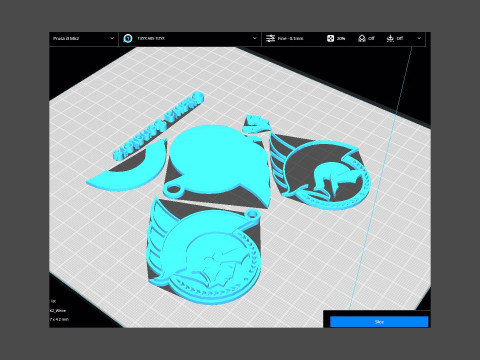Select the solid winged helmet medallion model
Image resolution: width=480 pixels, height=360 pixels.
tap(204, 252)
